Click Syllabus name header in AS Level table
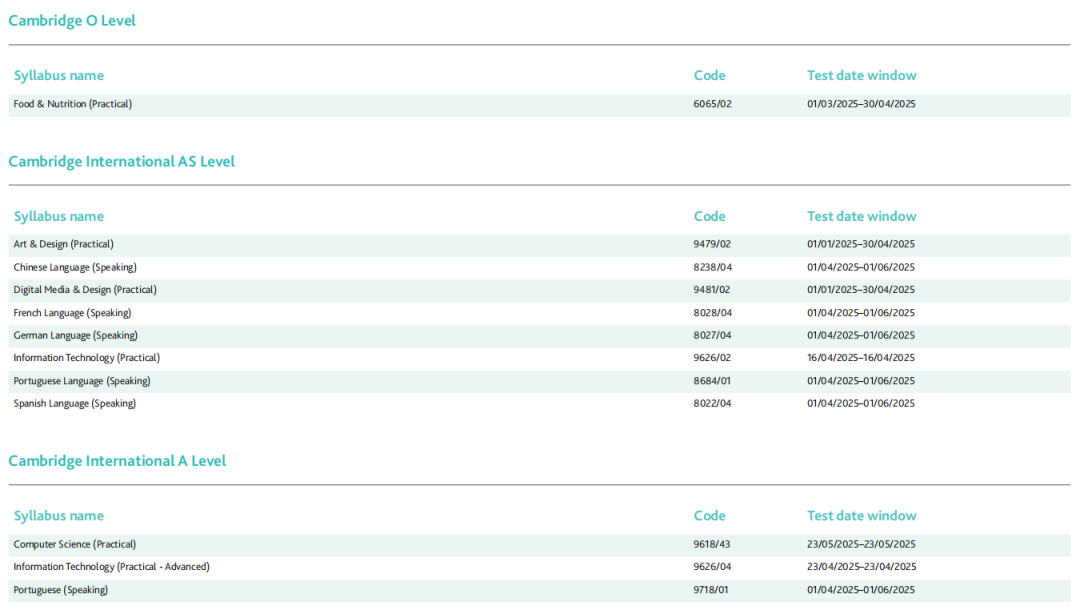Screen dimensions: 1080x610 [x=59, y=216]
